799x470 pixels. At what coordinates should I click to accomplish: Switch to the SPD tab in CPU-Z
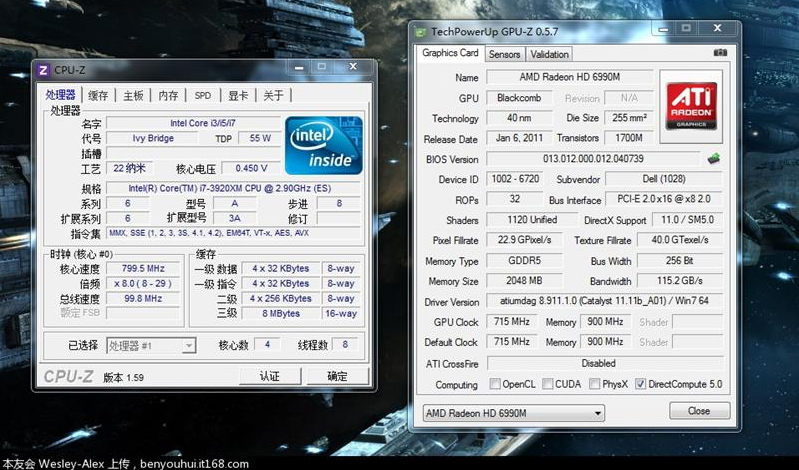(x=203, y=95)
